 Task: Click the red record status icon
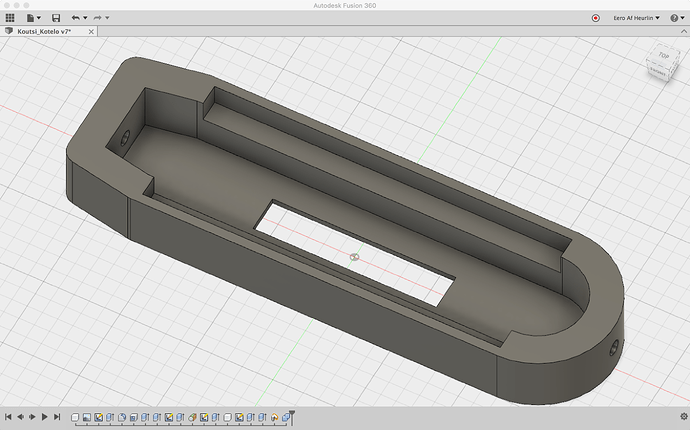coord(596,18)
